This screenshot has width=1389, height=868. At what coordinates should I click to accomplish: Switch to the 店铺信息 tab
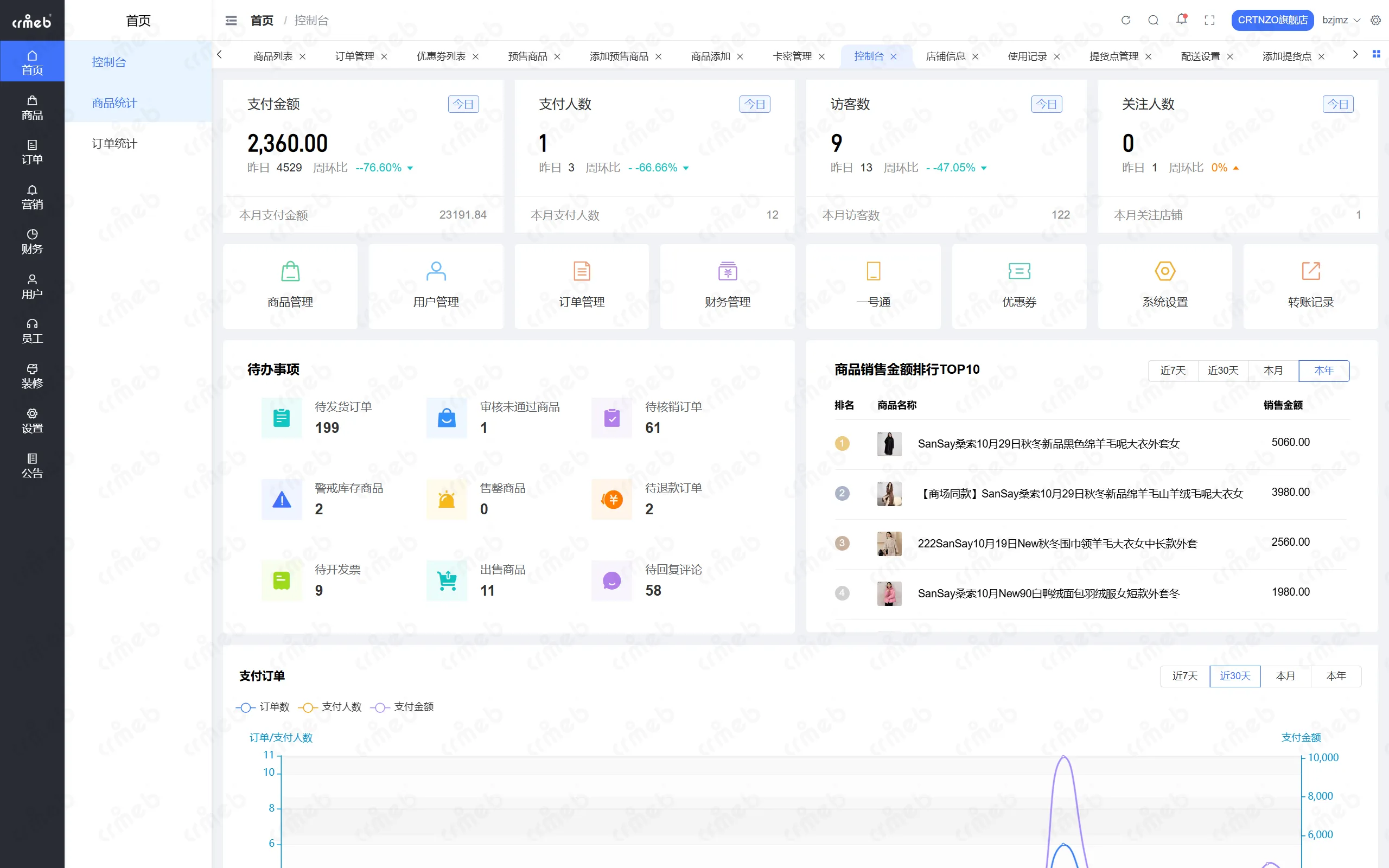click(945, 56)
